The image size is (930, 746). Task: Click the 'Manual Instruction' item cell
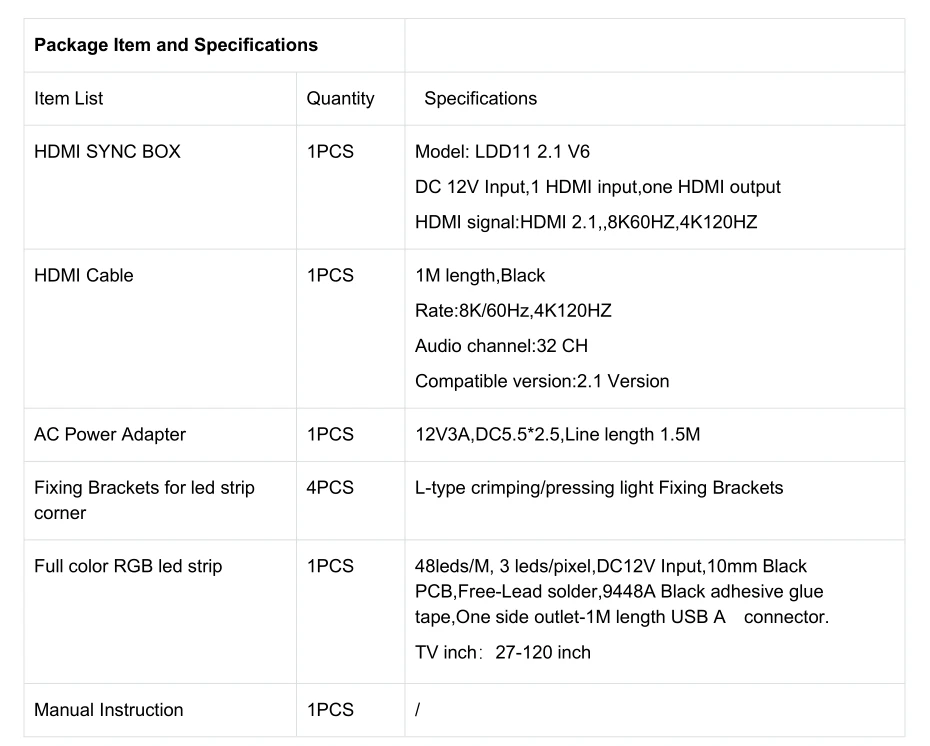pyautogui.click(x=109, y=710)
